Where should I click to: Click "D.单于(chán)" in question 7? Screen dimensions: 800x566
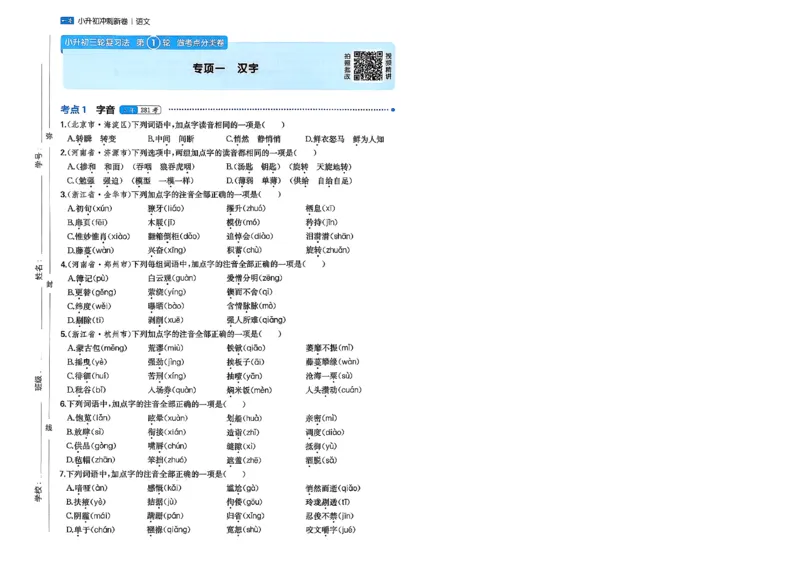point(91,530)
